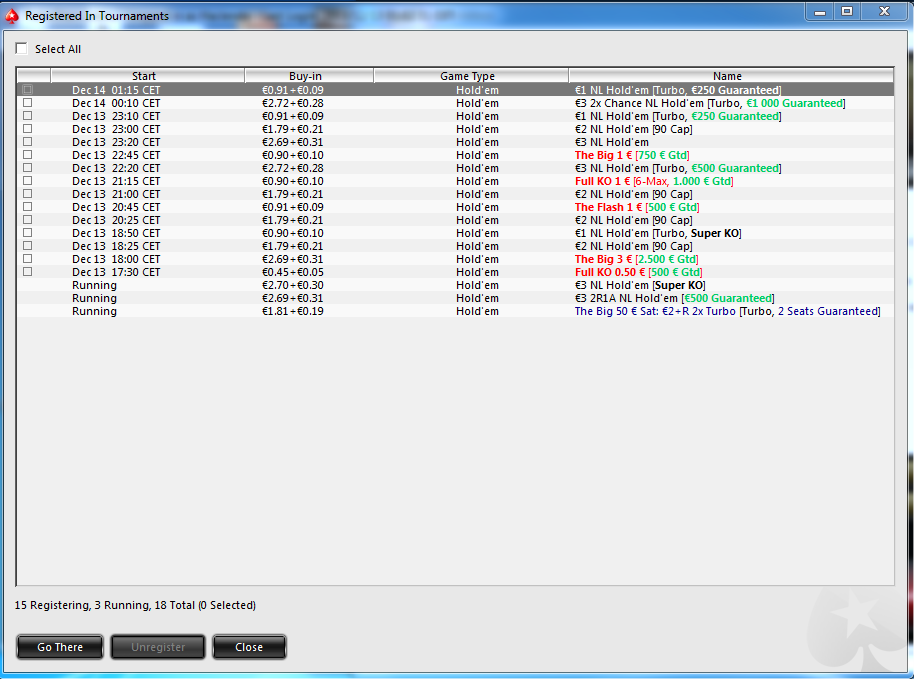Sort by the Game Type column header

tap(471, 76)
